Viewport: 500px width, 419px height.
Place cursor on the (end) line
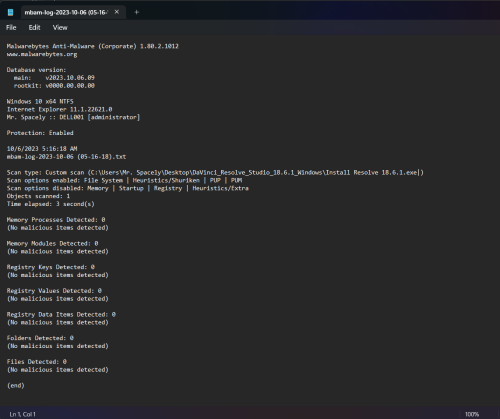[x=16, y=385]
